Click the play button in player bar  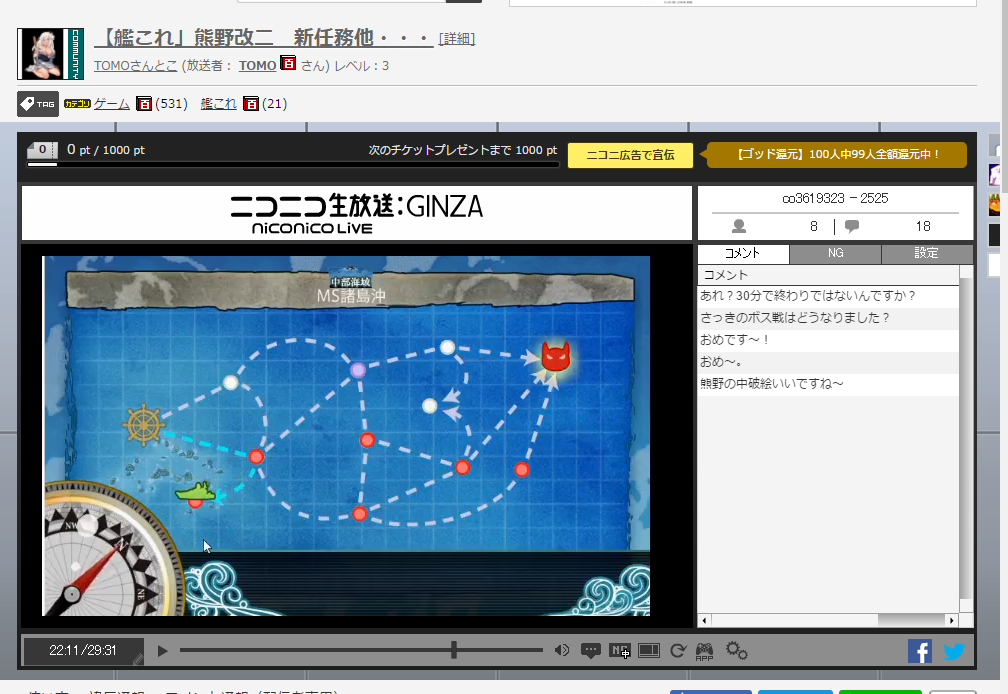coord(163,651)
